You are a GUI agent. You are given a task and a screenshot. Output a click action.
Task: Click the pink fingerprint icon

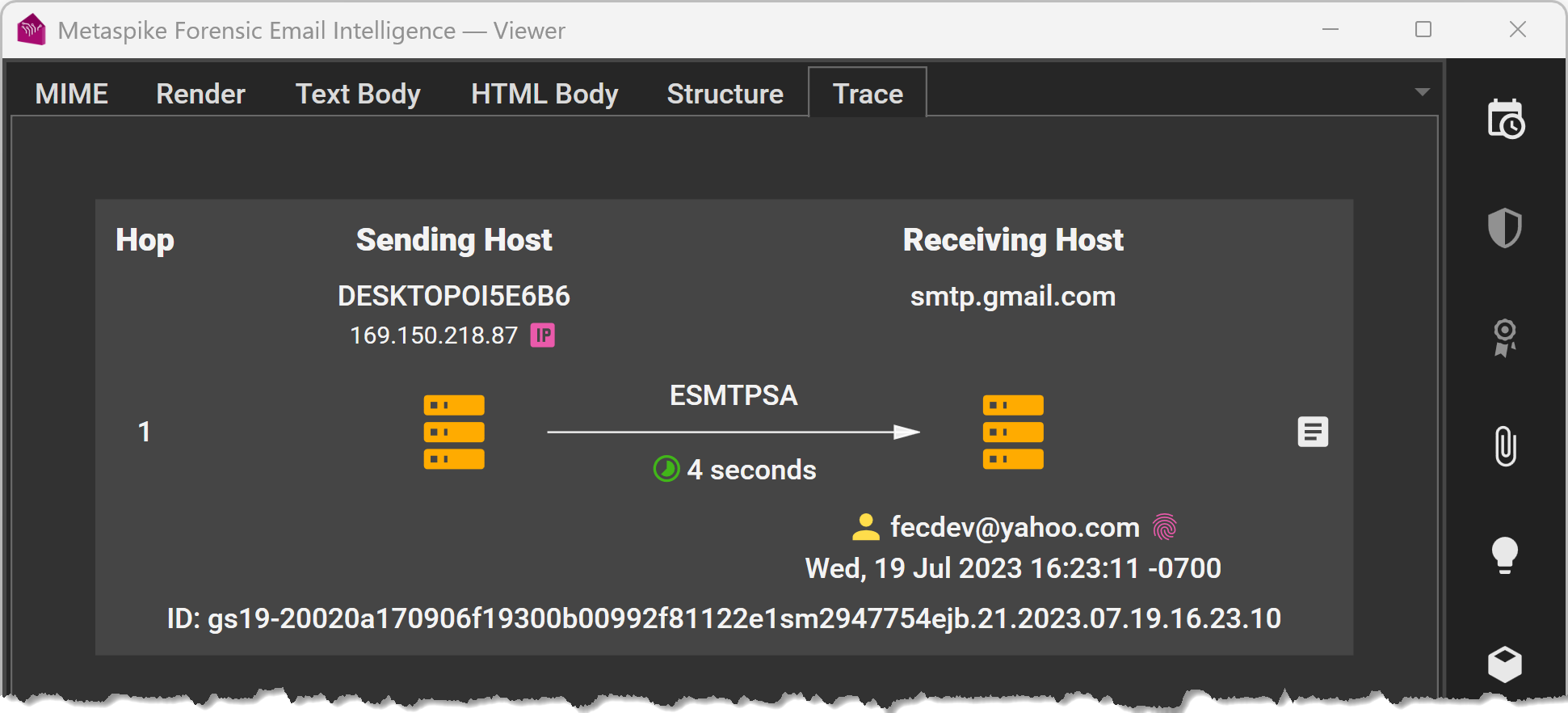coord(1164,527)
